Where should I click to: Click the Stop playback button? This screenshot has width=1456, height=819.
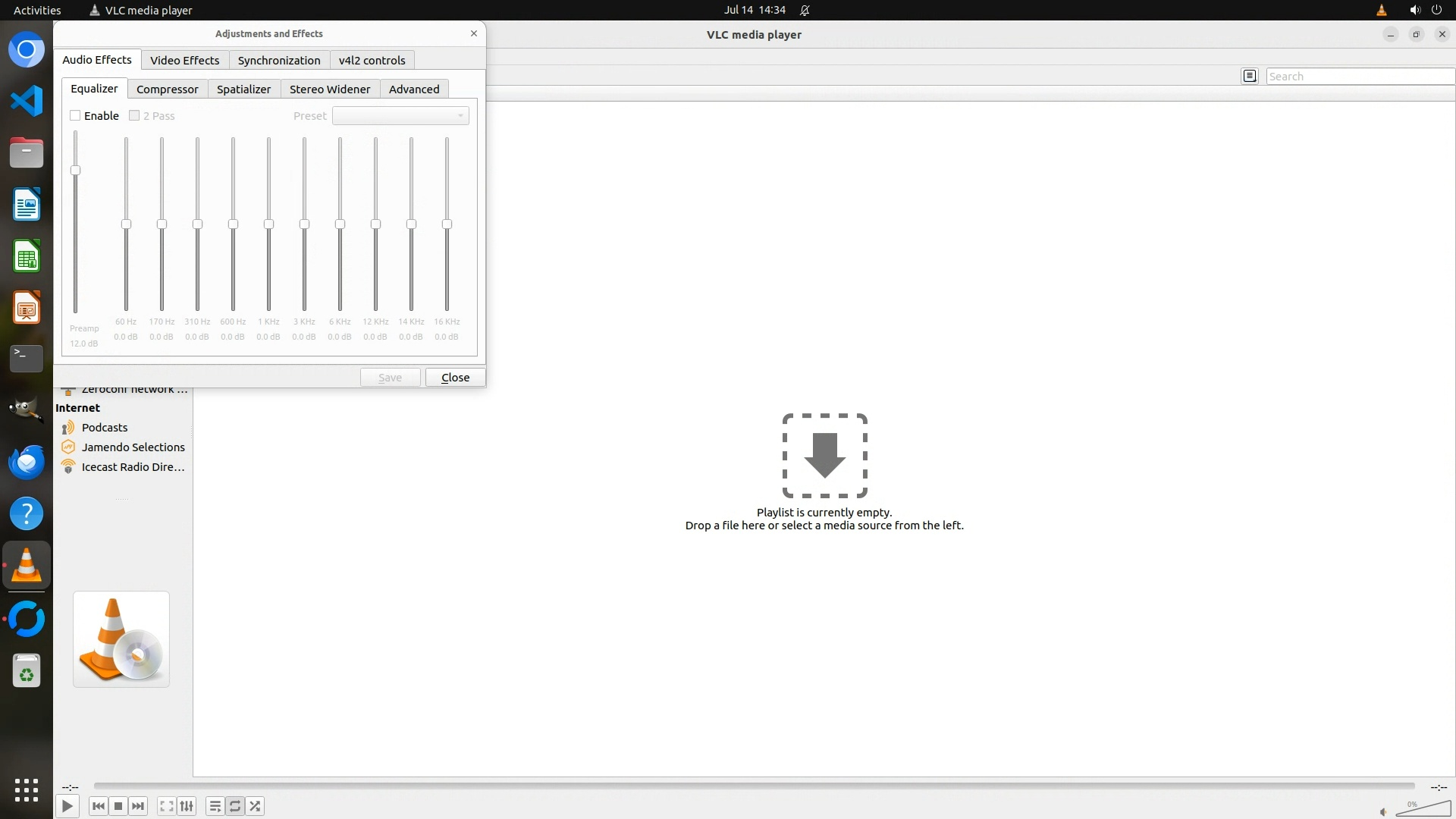(x=118, y=806)
